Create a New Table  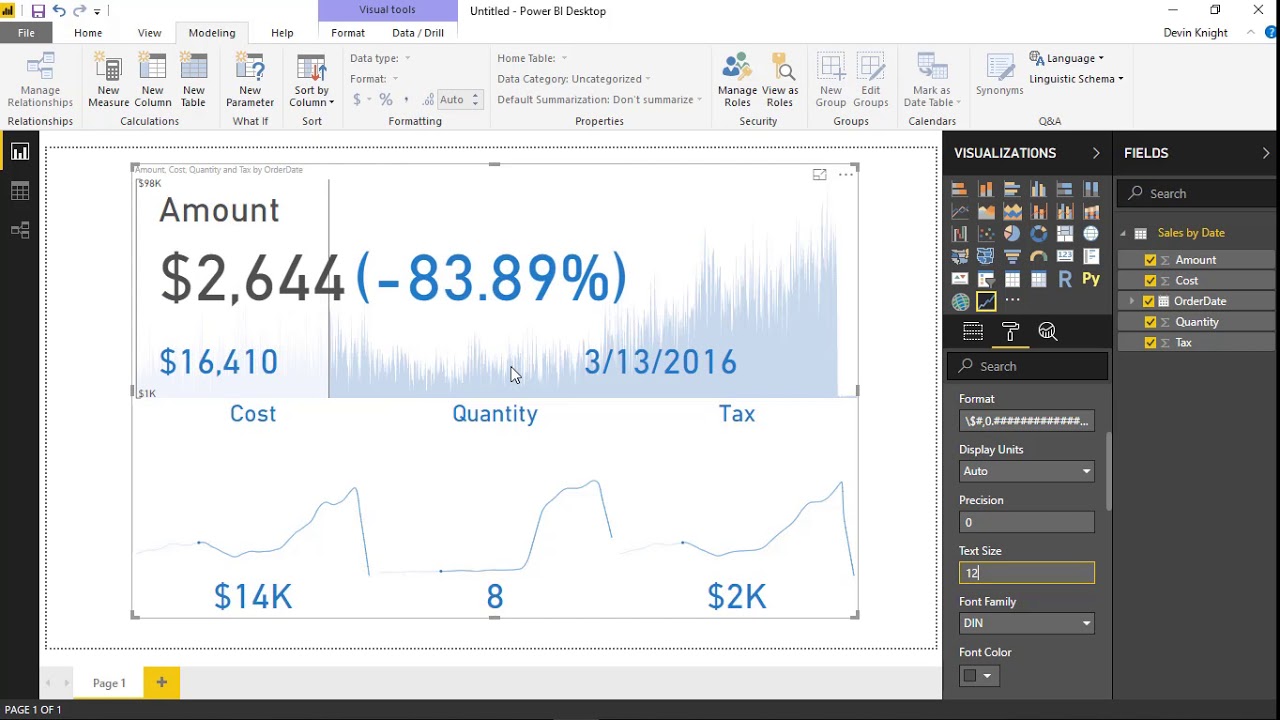point(193,81)
